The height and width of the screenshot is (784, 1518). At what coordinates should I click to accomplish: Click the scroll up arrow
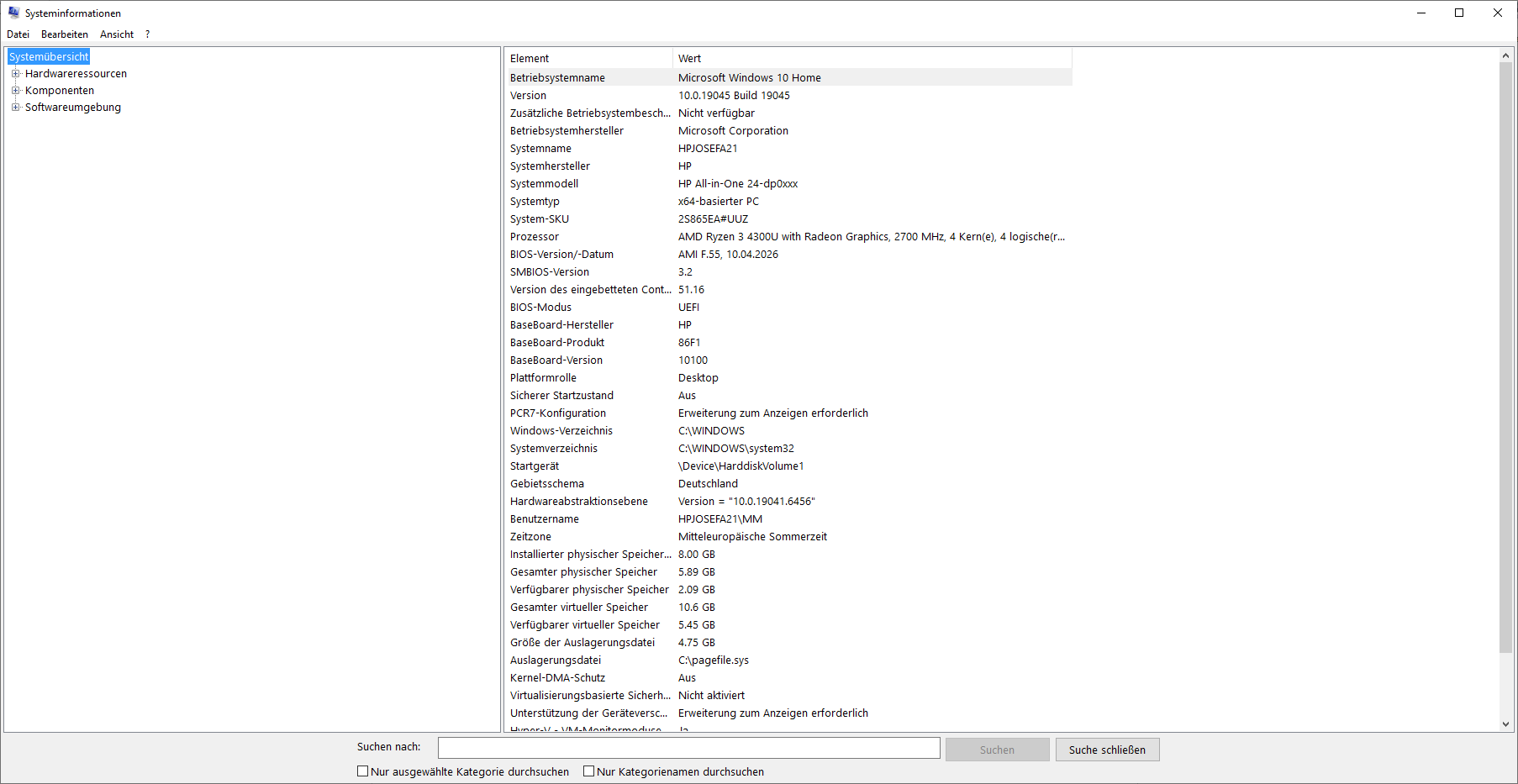(1505, 55)
